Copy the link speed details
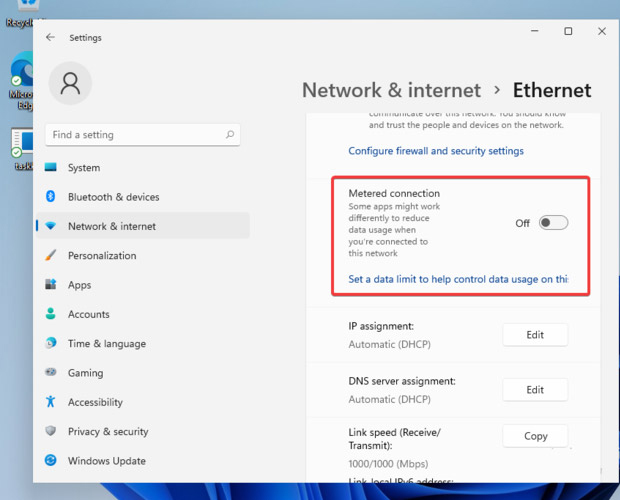620x500 pixels. tap(535, 436)
